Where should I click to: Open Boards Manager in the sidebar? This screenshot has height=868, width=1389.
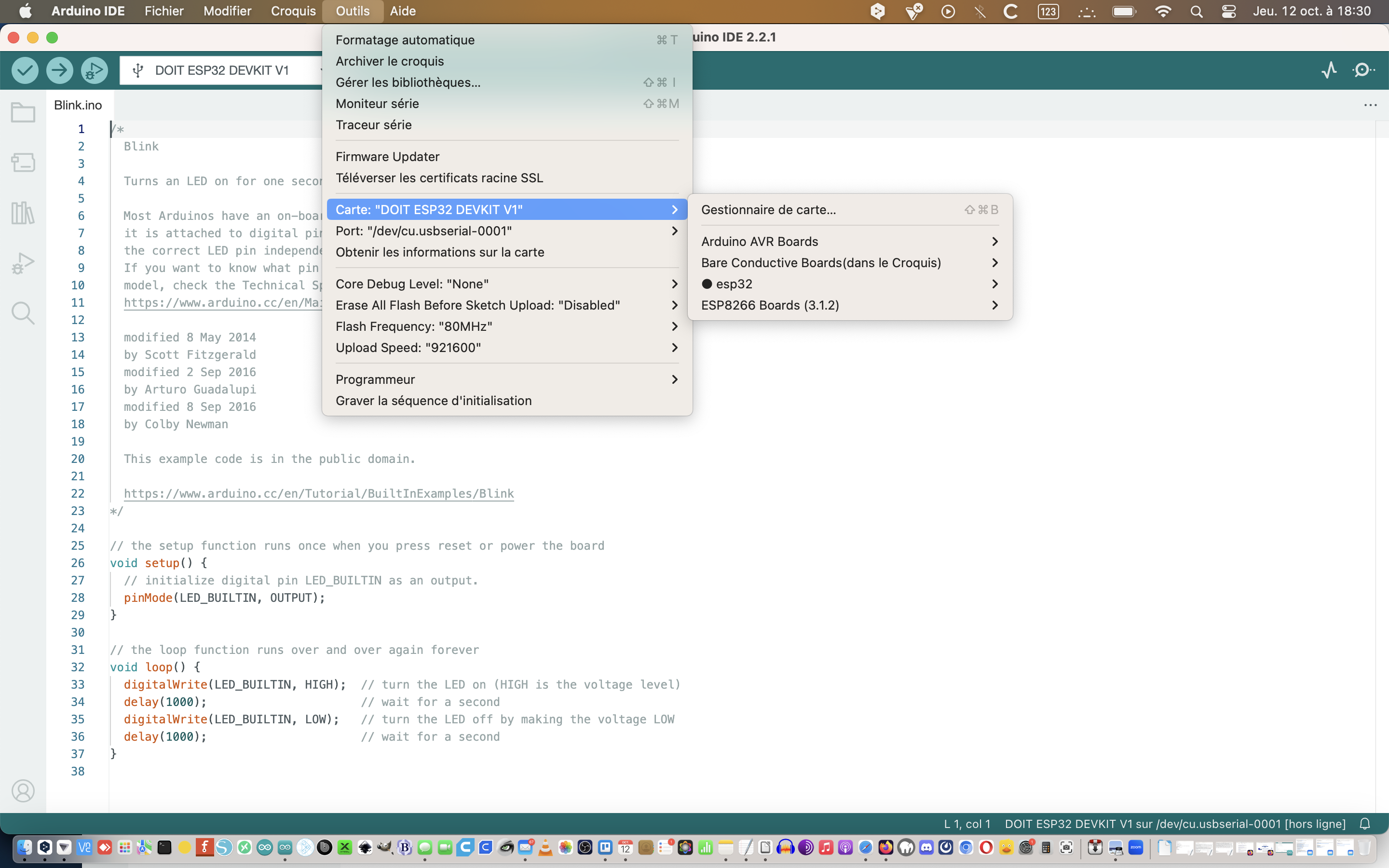point(23,163)
